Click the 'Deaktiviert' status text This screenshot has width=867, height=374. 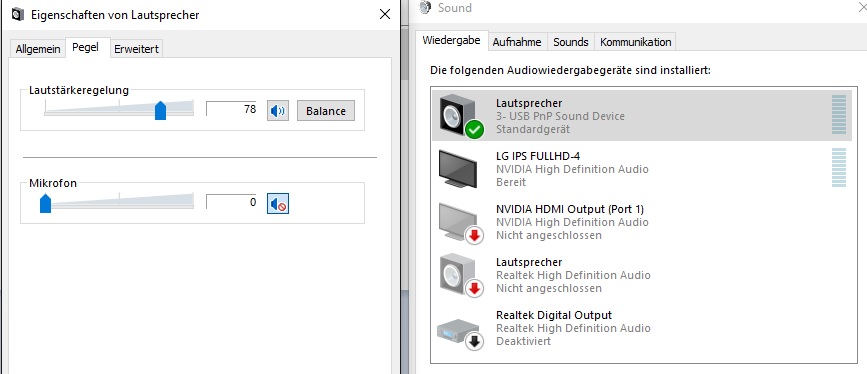(x=523, y=341)
